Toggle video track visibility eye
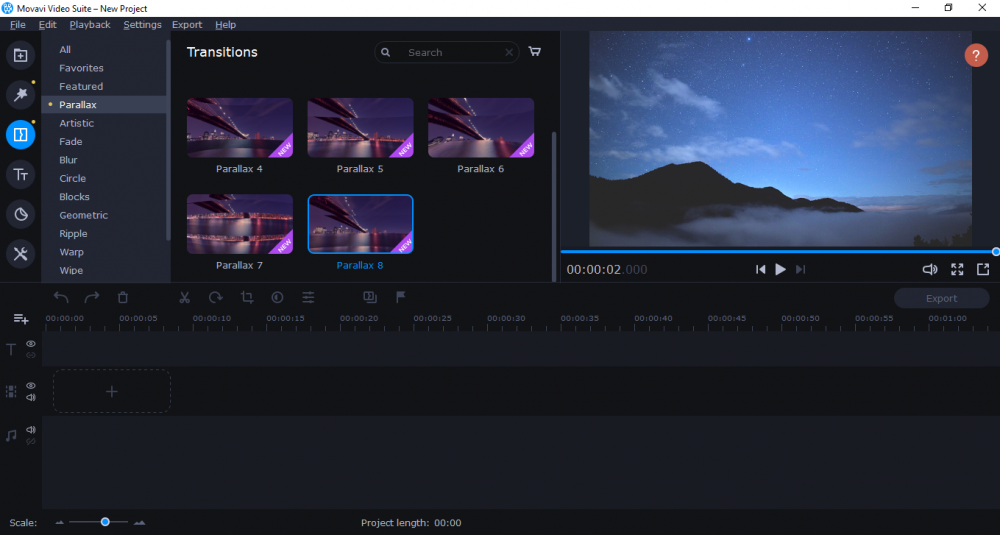 pyautogui.click(x=31, y=385)
